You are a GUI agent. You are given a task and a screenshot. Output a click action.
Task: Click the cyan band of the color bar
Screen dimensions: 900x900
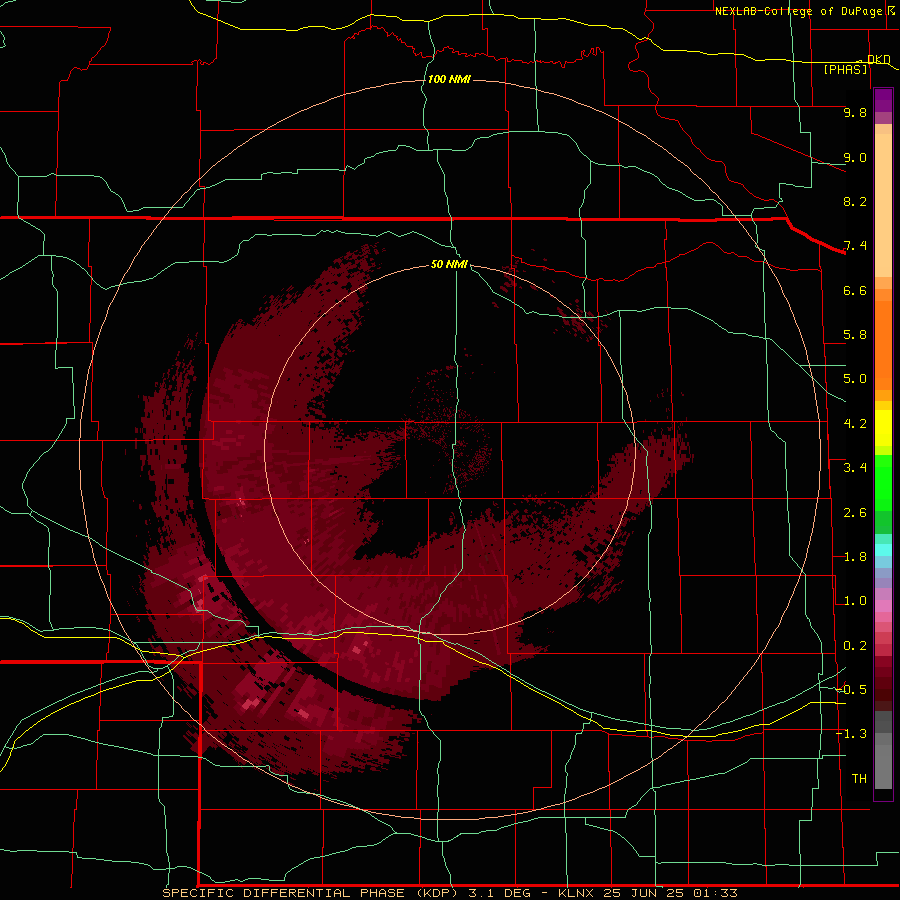pyautogui.click(x=883, y=550)
